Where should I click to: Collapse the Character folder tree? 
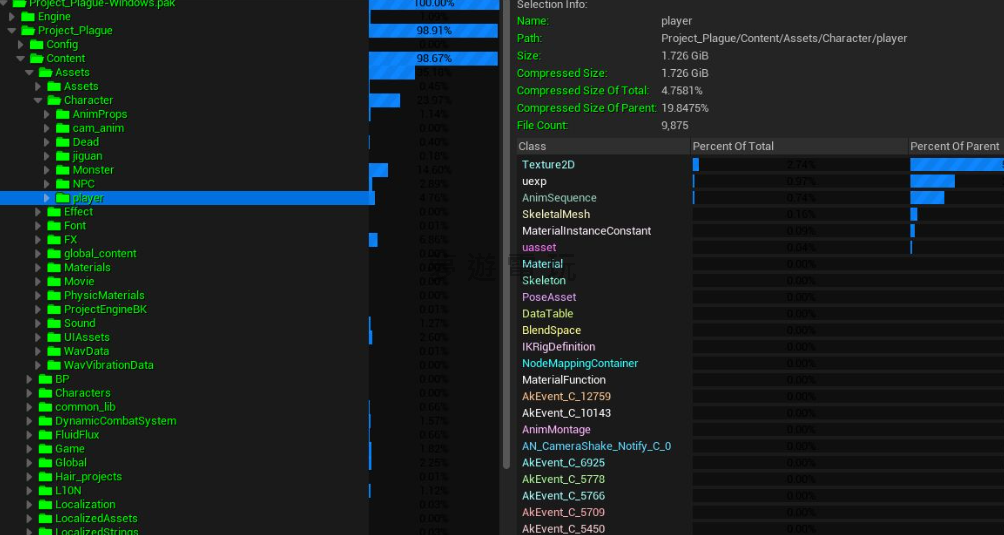38,100
